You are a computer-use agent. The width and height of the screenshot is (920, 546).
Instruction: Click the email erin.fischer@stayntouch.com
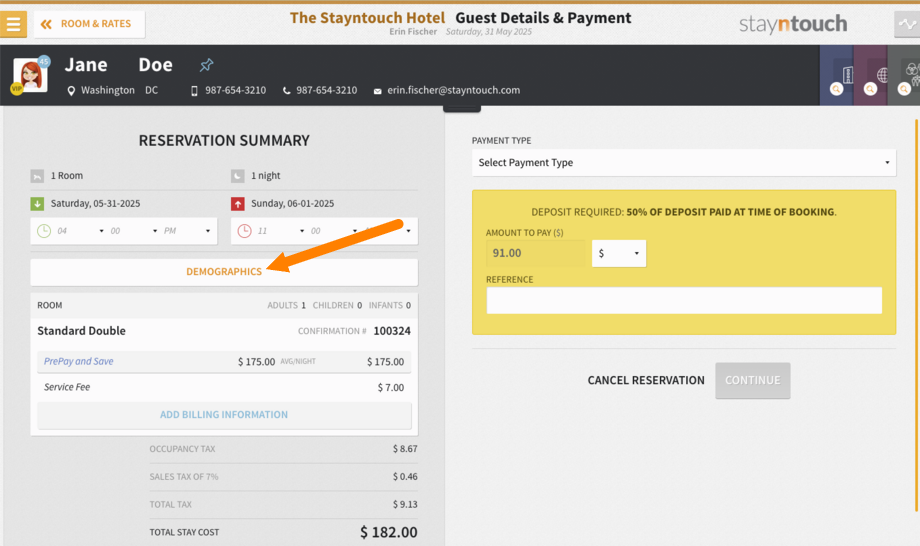(x=454, y=90)
